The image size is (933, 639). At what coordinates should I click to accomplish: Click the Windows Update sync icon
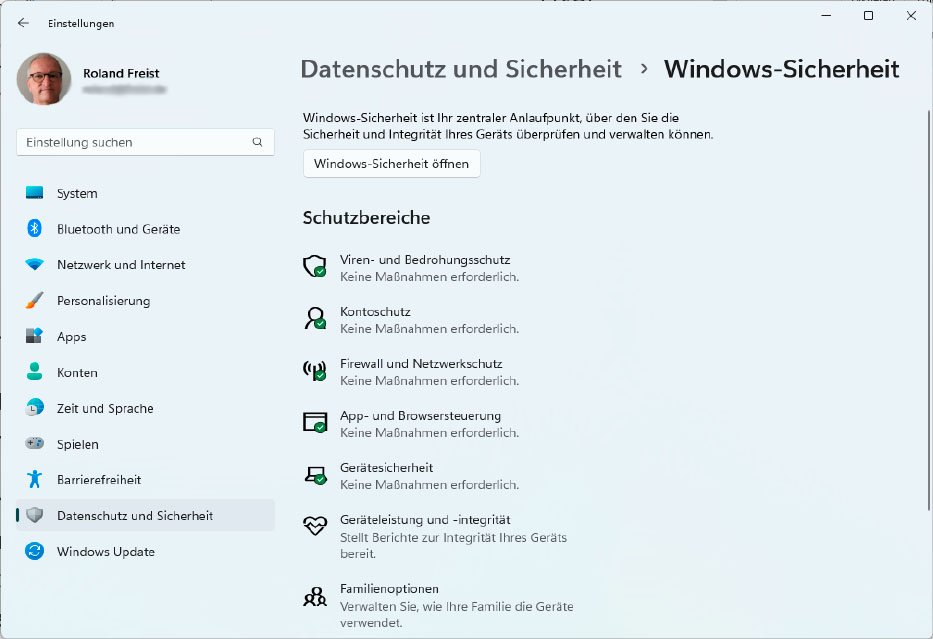tap(35, 551)
